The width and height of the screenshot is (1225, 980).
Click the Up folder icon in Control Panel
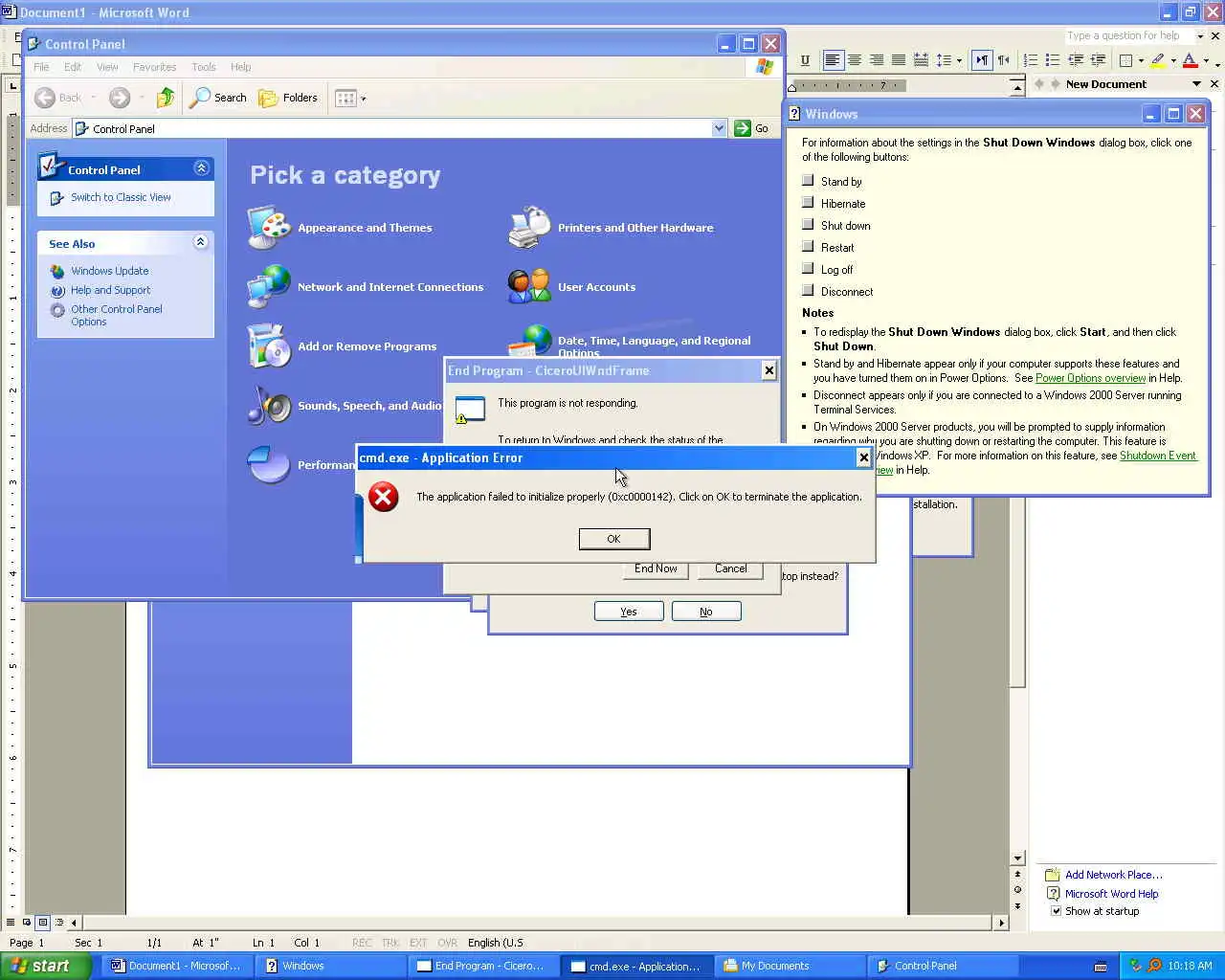tap(166, 98)
